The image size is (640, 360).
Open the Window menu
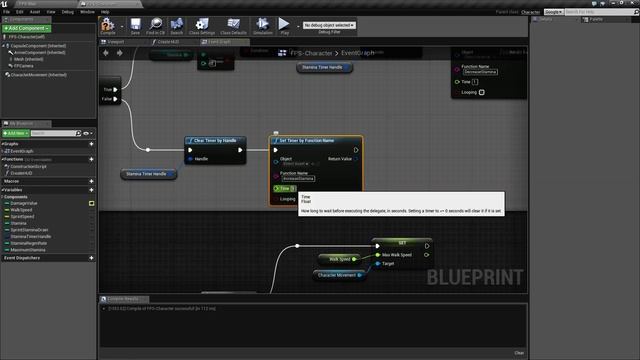(x=87, y=12)
